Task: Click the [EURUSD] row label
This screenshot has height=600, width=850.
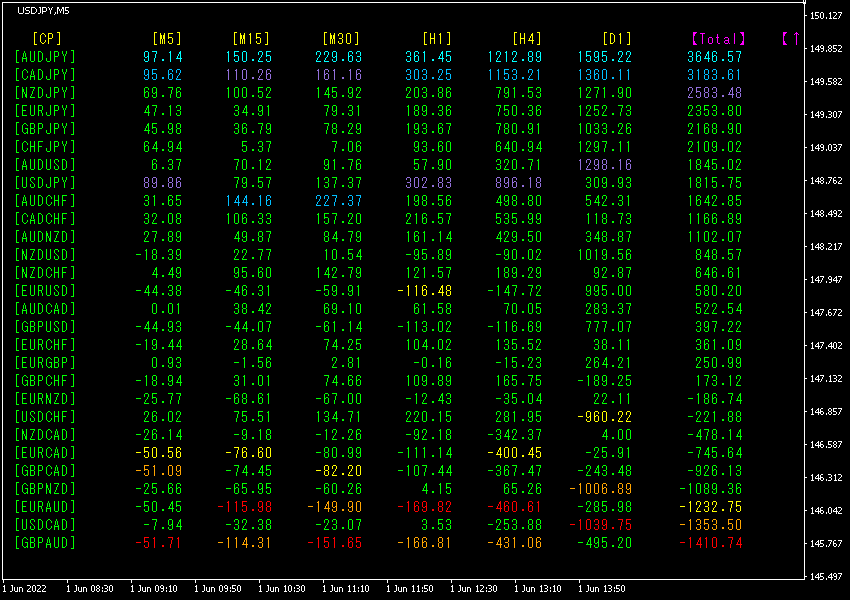Action: click(x=45, y=291)
